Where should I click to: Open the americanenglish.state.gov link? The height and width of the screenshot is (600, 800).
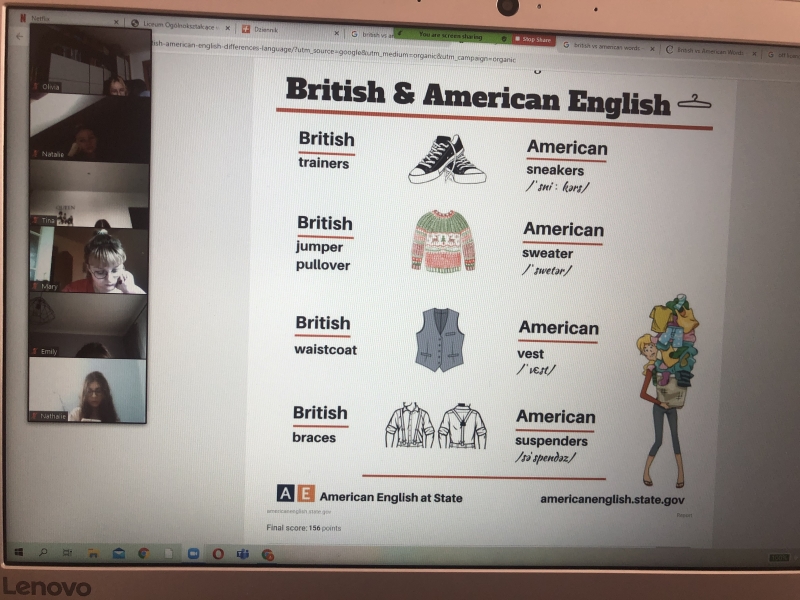pos(612,499)
